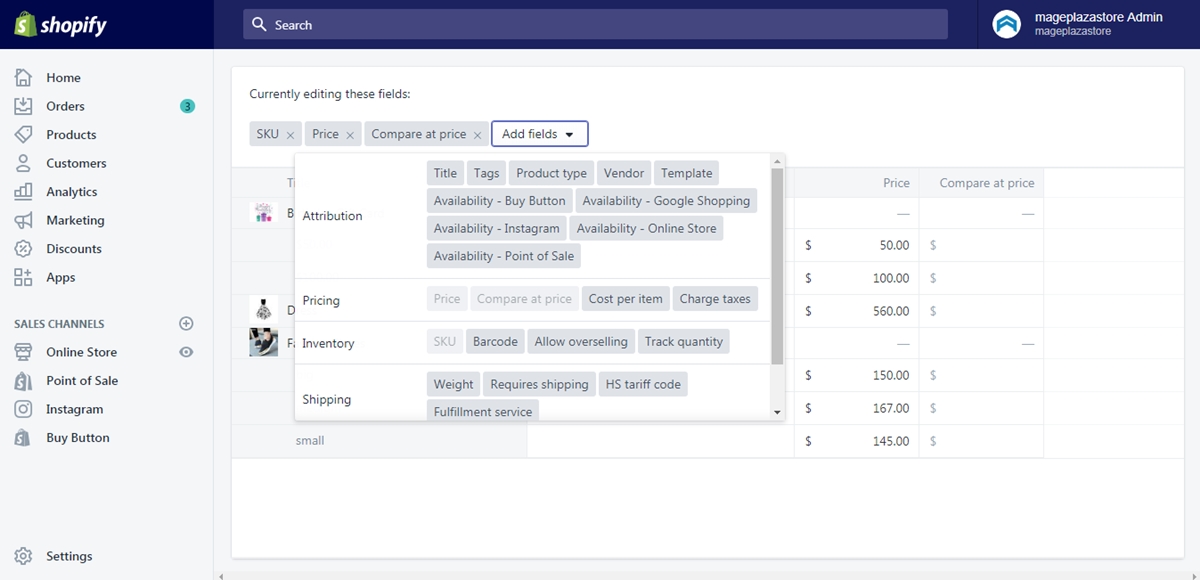This screenshot has width=1200, height=580.
Task: Click the Products tag icon
Action: 23,135
